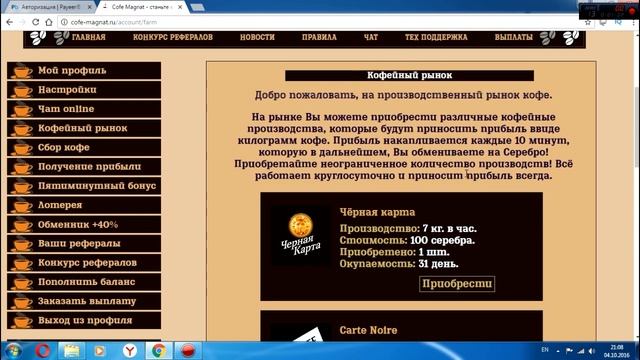Reload the page with refresh icon
This screenshot has height=360, width=640.
click(x=36, y=22)
